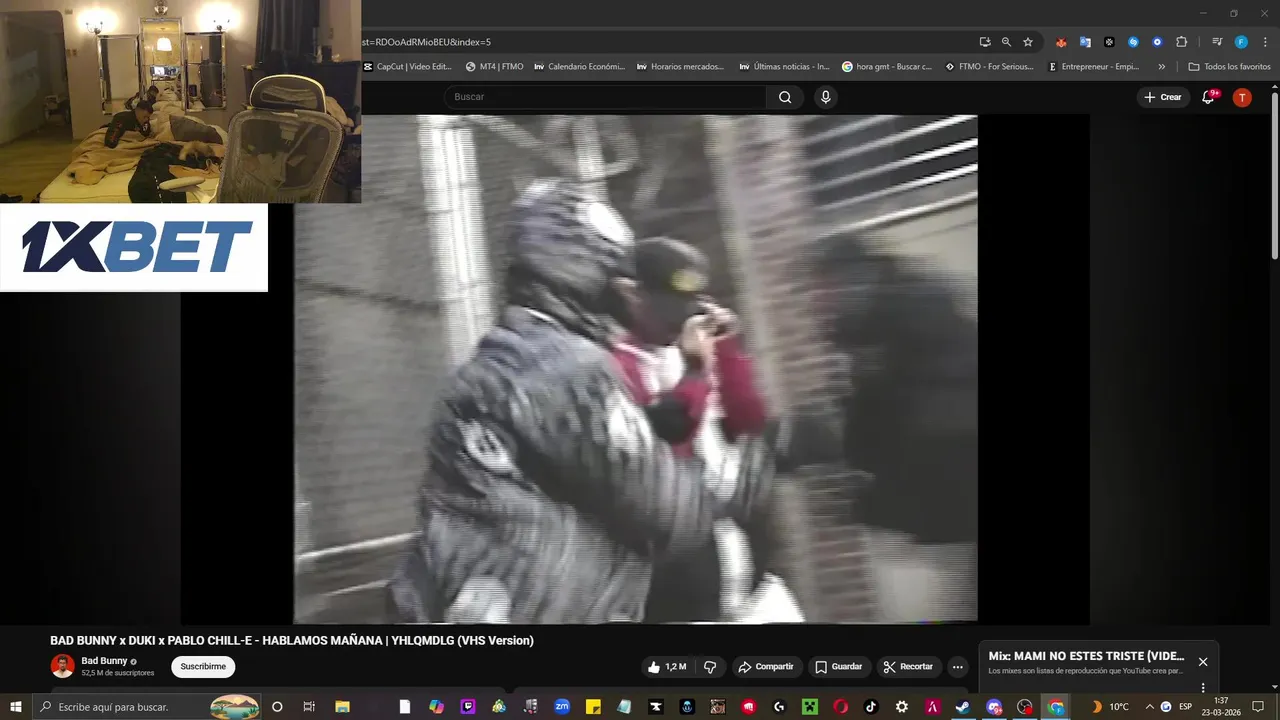The height and width of the screenshot is (720, 1280).
Task: Open the YouTube account avatar T
Action: pos(1242,97)
